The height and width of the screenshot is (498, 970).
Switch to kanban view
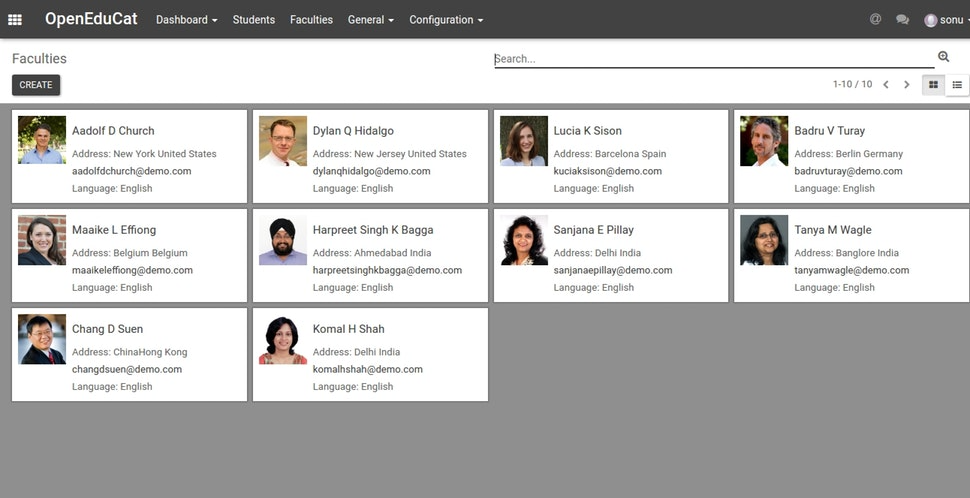tap(934, 85)
